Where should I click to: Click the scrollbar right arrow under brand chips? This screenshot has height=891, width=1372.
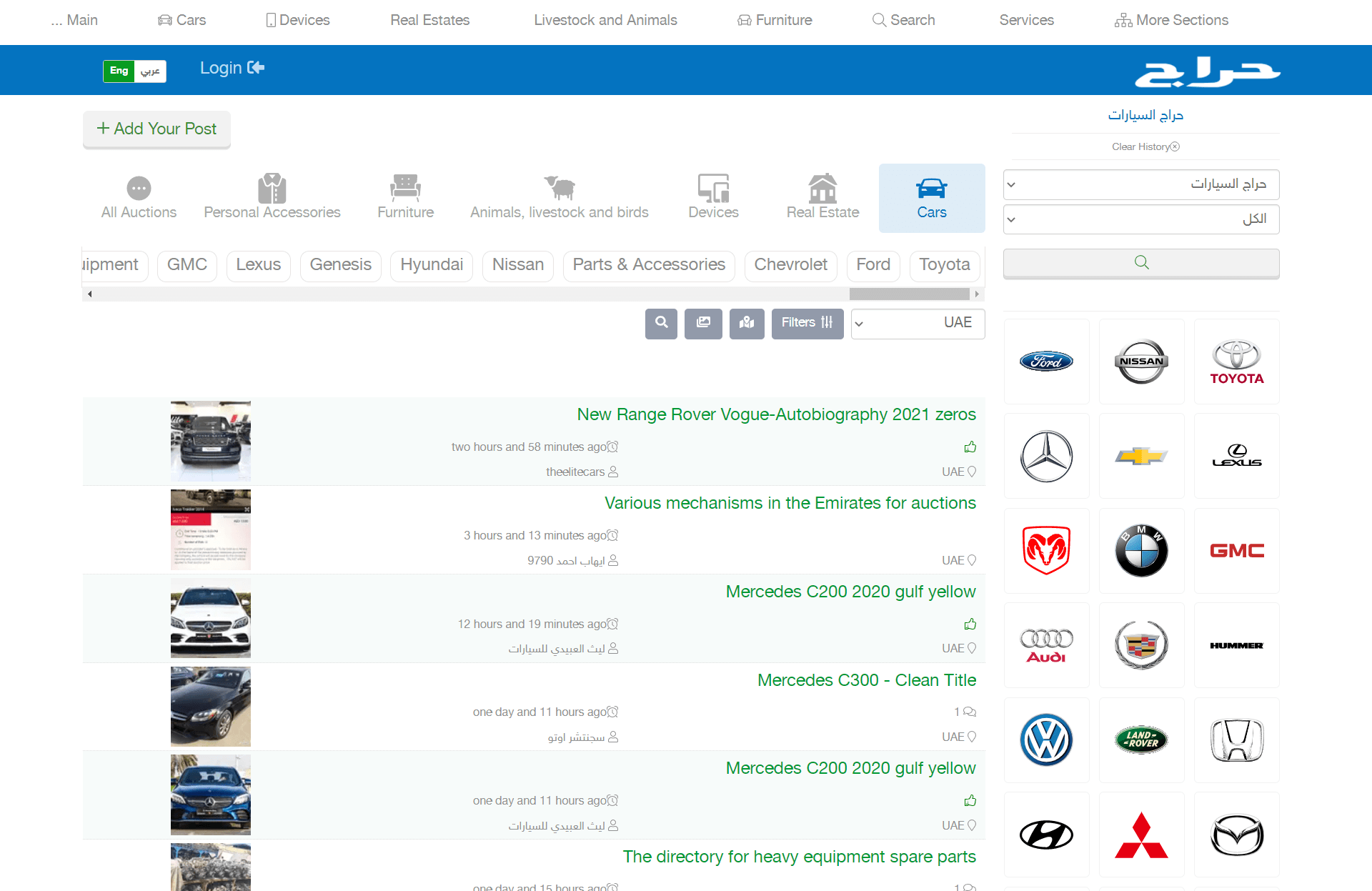(977, 294)
